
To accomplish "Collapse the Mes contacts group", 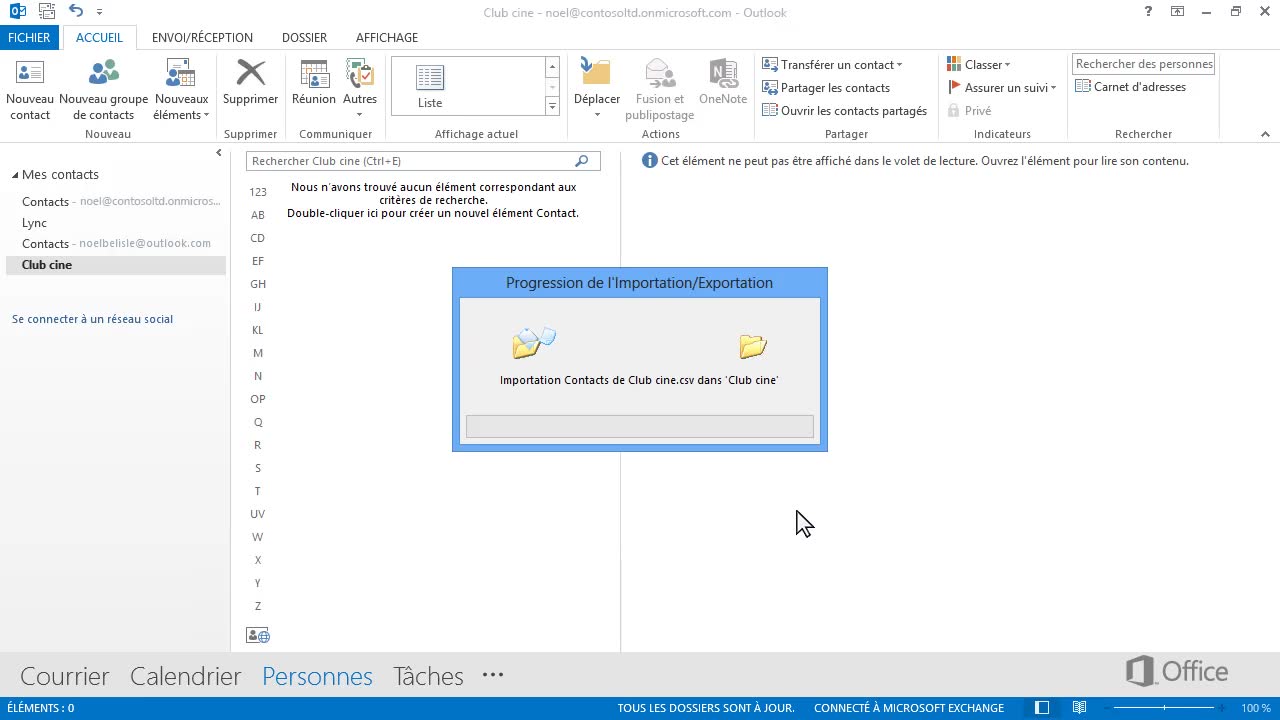I will [15, 175].
